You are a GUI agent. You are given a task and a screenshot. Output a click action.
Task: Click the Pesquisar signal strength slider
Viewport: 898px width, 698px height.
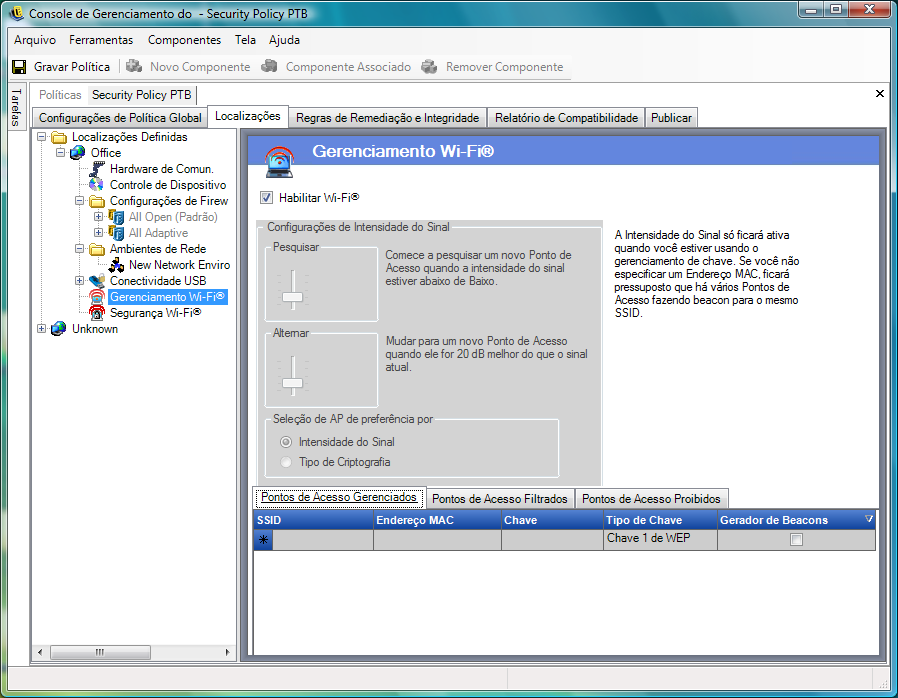click(293, 297)
